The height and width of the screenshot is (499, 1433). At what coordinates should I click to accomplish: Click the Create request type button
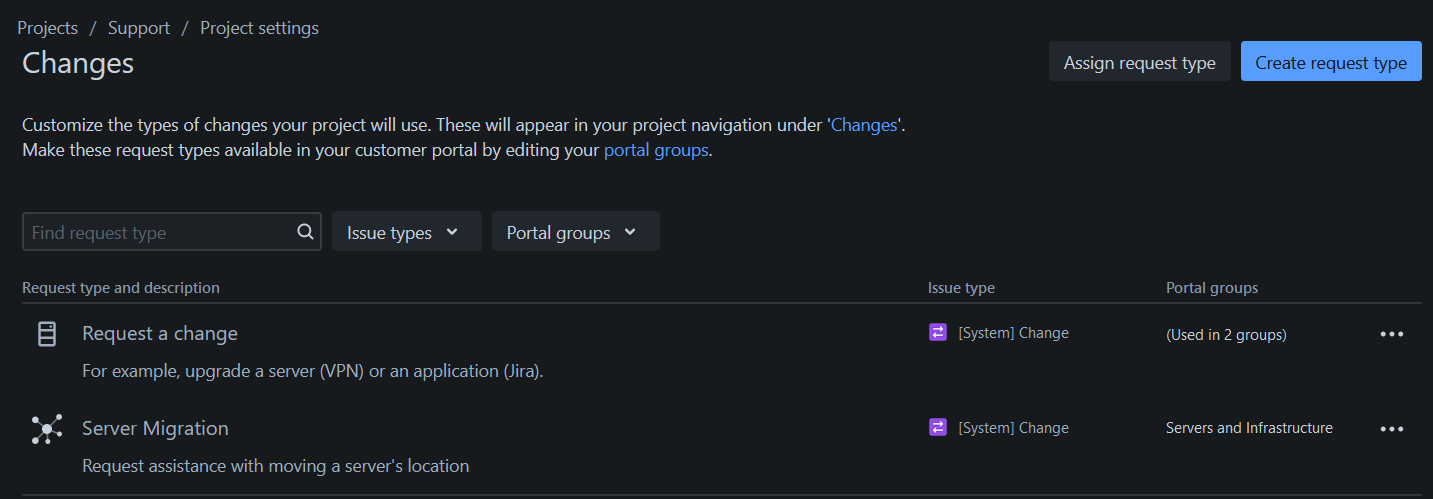[x=1331, y=62]
